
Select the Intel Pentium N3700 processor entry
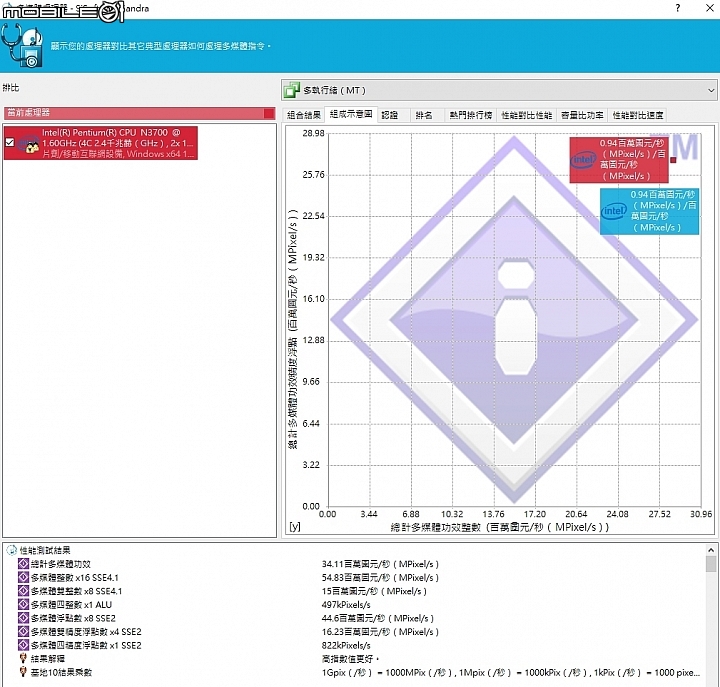[x=101, y=143]
